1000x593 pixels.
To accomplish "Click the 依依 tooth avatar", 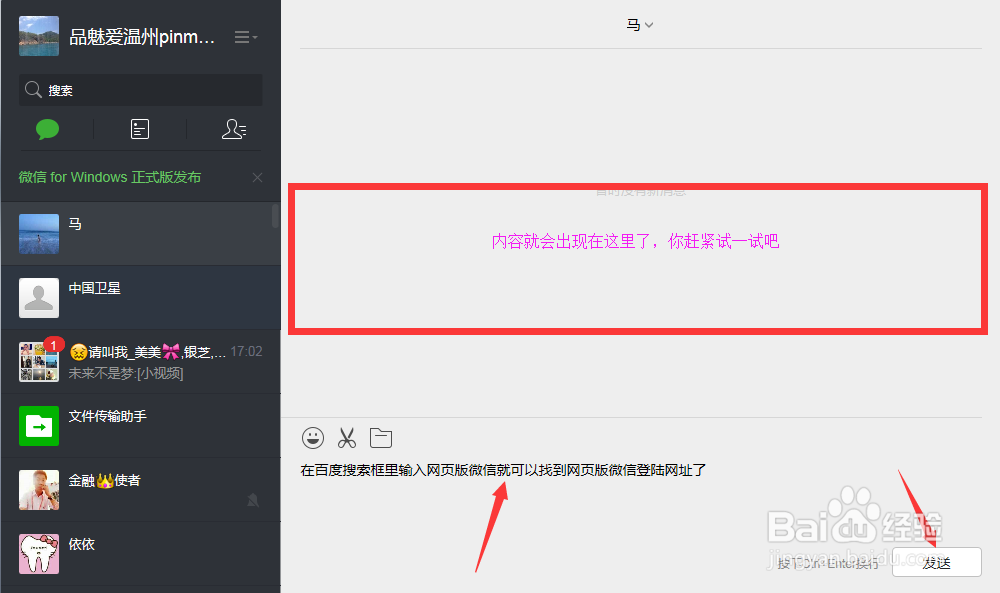I will 39,553.
